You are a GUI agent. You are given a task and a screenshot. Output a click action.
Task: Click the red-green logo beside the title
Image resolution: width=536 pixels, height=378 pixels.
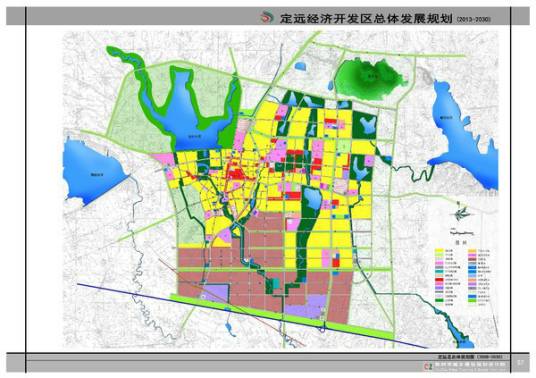(267, 17)
